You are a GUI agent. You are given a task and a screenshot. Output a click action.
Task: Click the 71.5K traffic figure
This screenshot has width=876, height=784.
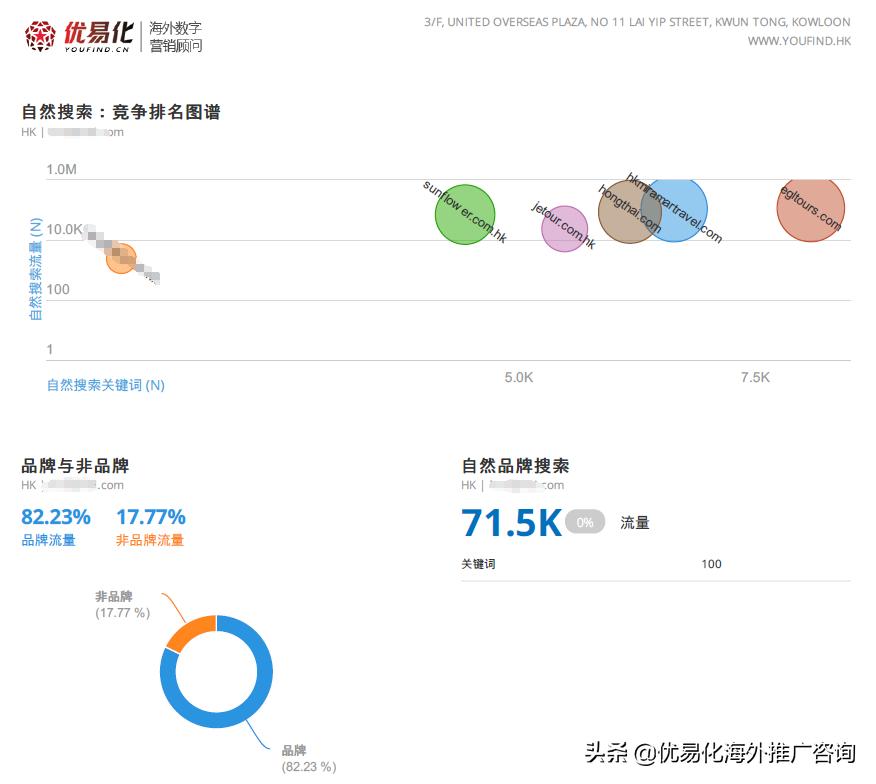click(x=510, y=521)
